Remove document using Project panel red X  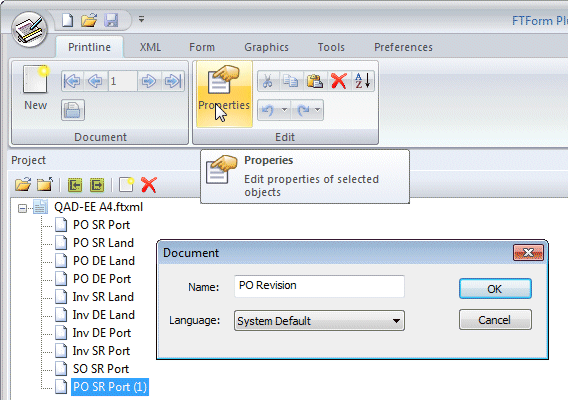click(149, 185)
